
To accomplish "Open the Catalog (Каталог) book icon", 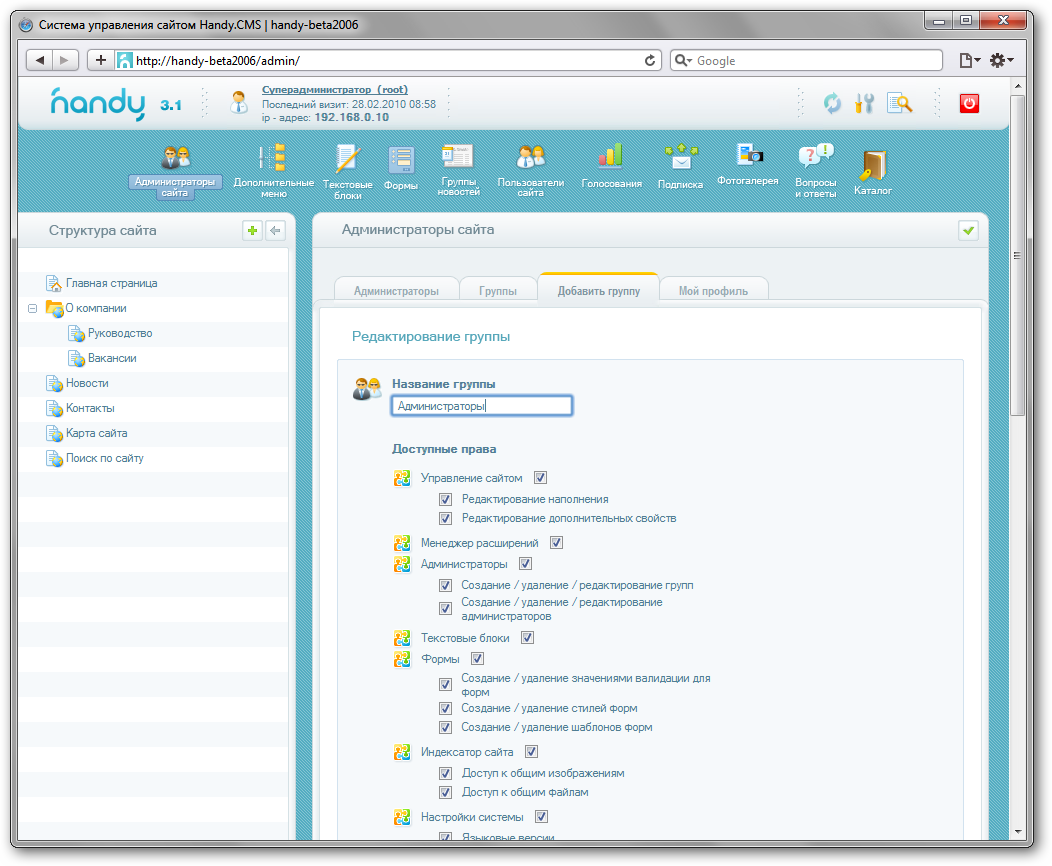I will pyautogui.click(x=872, y=165).
